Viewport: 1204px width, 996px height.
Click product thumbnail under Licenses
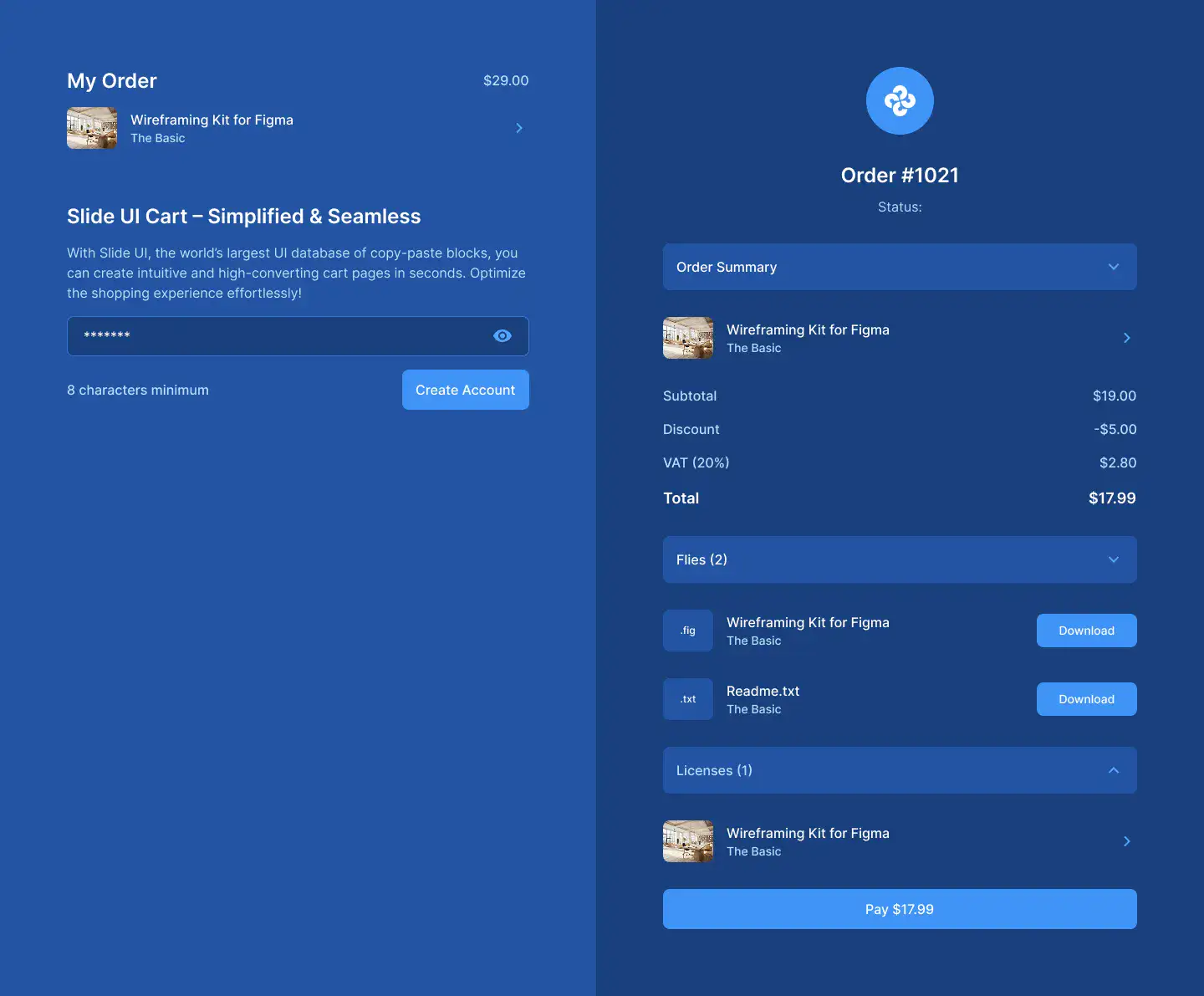[x=688, y=841]
